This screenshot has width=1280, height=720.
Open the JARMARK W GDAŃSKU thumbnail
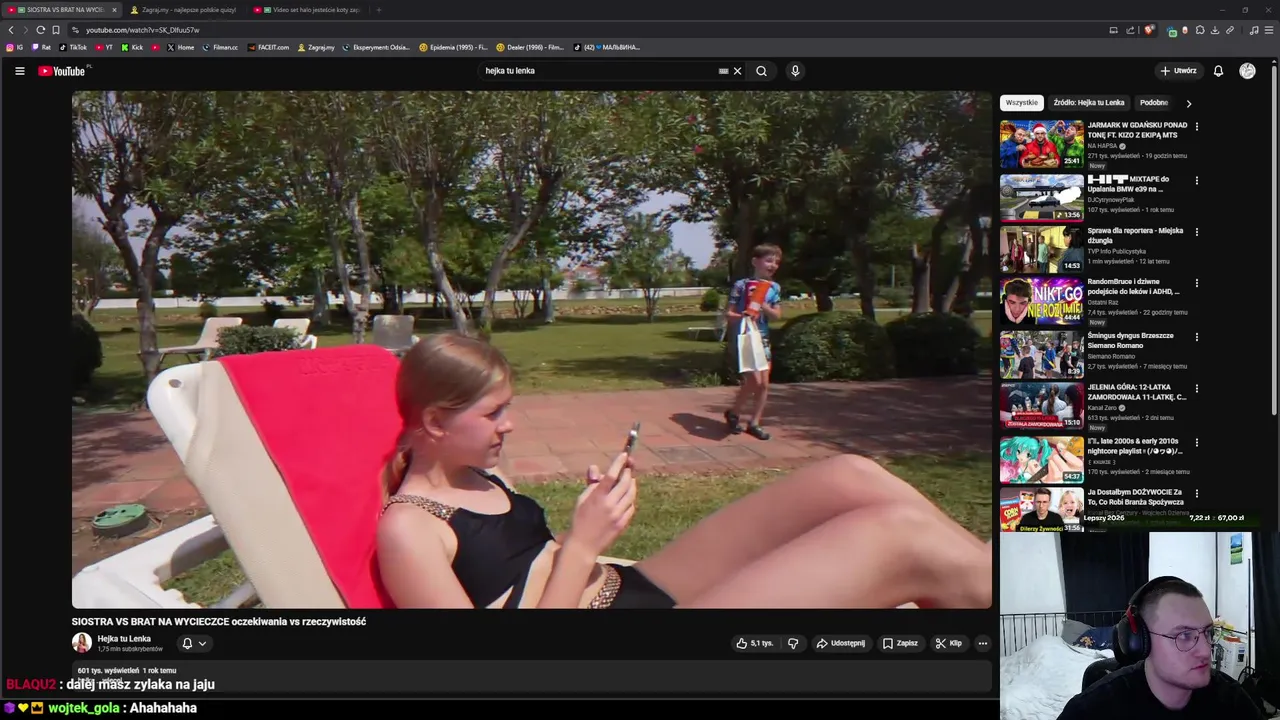pyautogui.click(x=1041, y=144)
